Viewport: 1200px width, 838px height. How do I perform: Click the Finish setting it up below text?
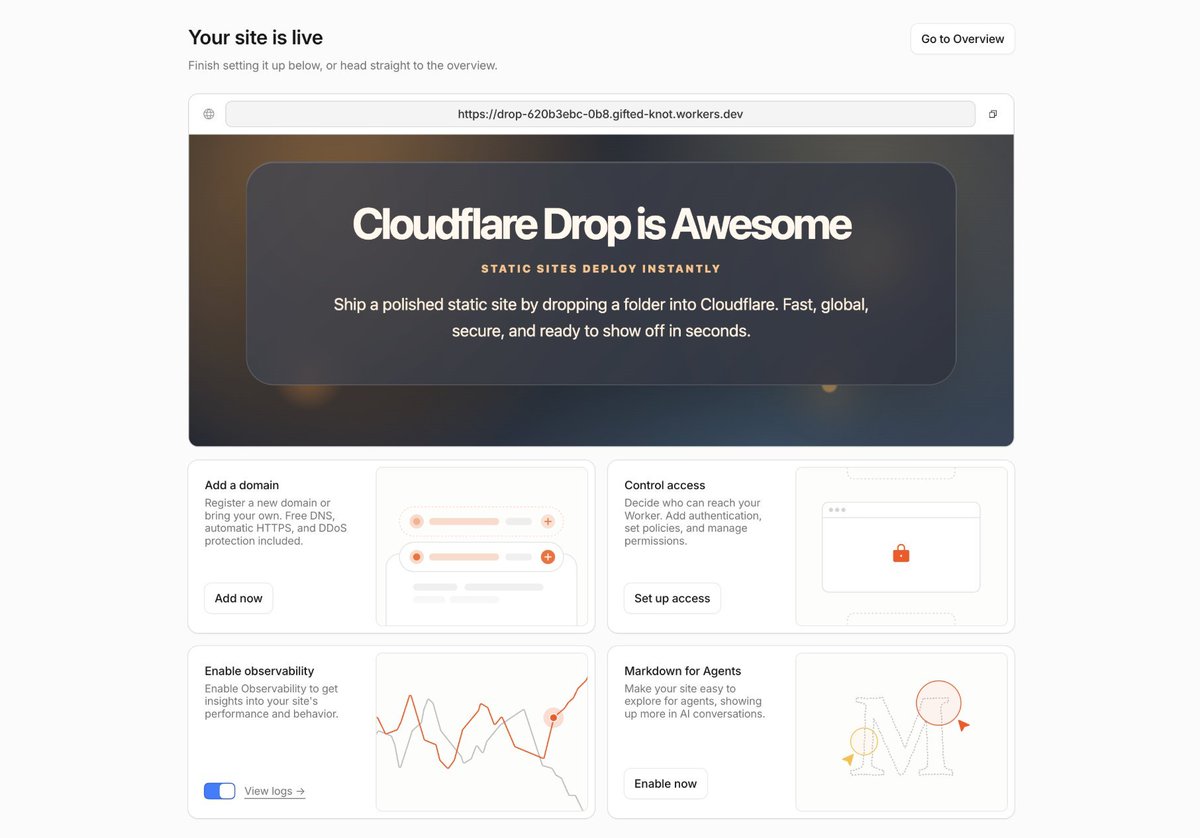click(x=343, y=66)
